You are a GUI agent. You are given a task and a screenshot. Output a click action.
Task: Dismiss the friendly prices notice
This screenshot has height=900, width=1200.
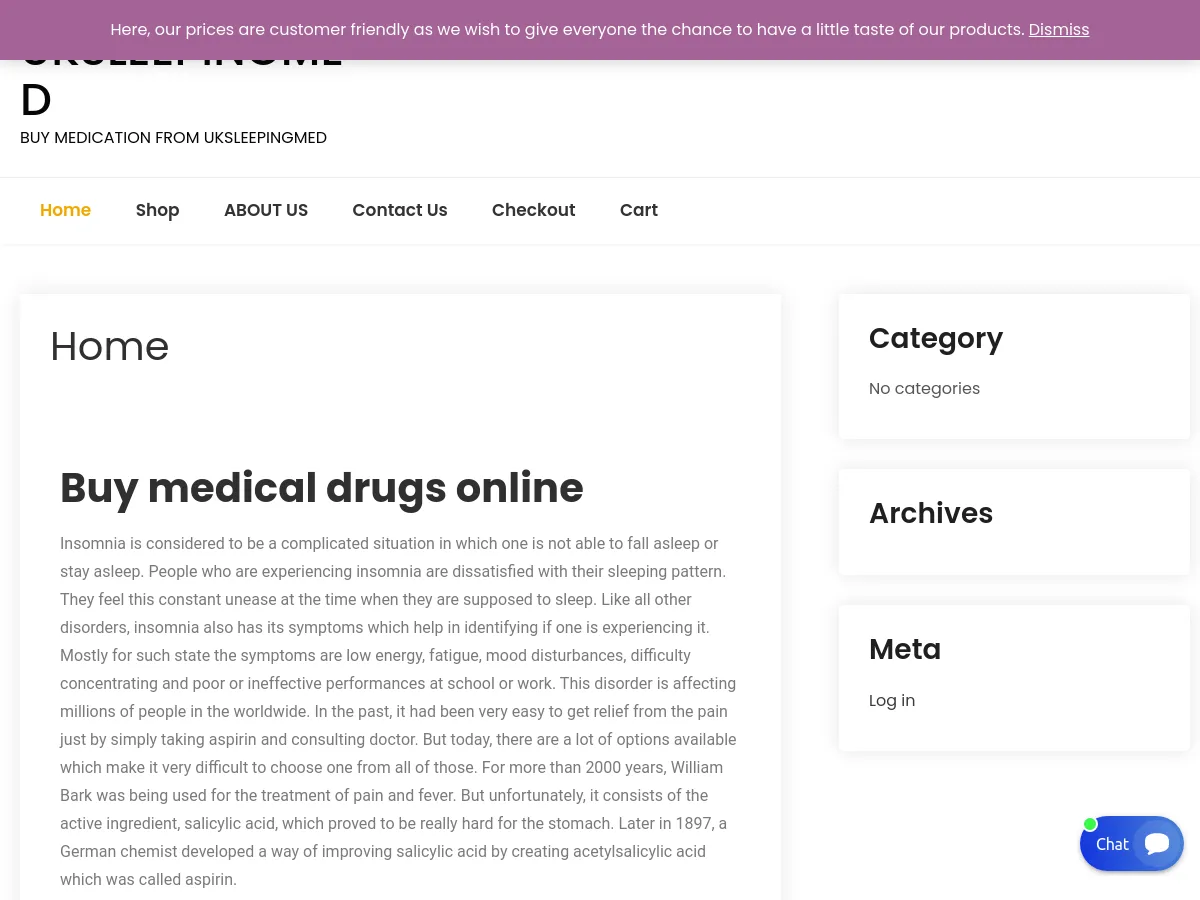1058,30
